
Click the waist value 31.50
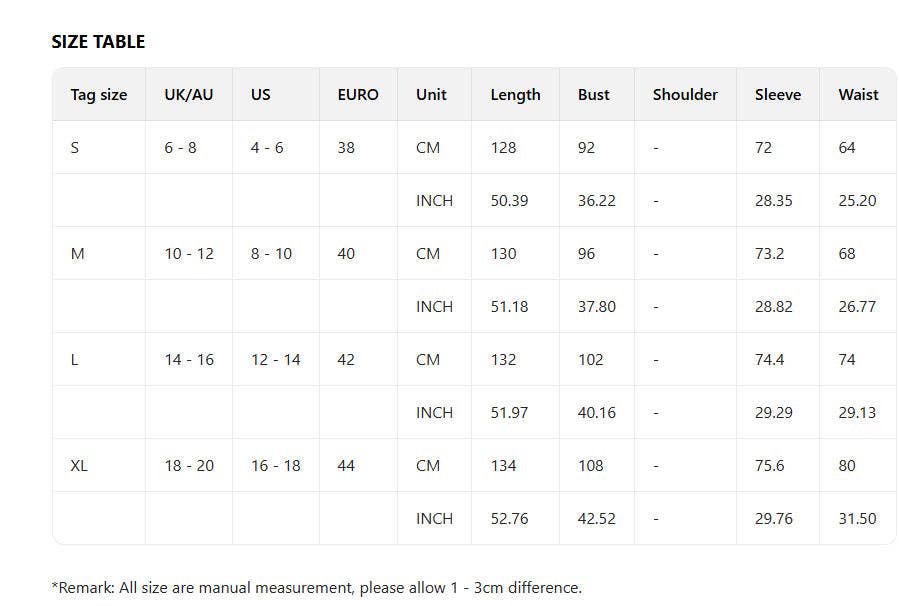[x=857, y=519]
